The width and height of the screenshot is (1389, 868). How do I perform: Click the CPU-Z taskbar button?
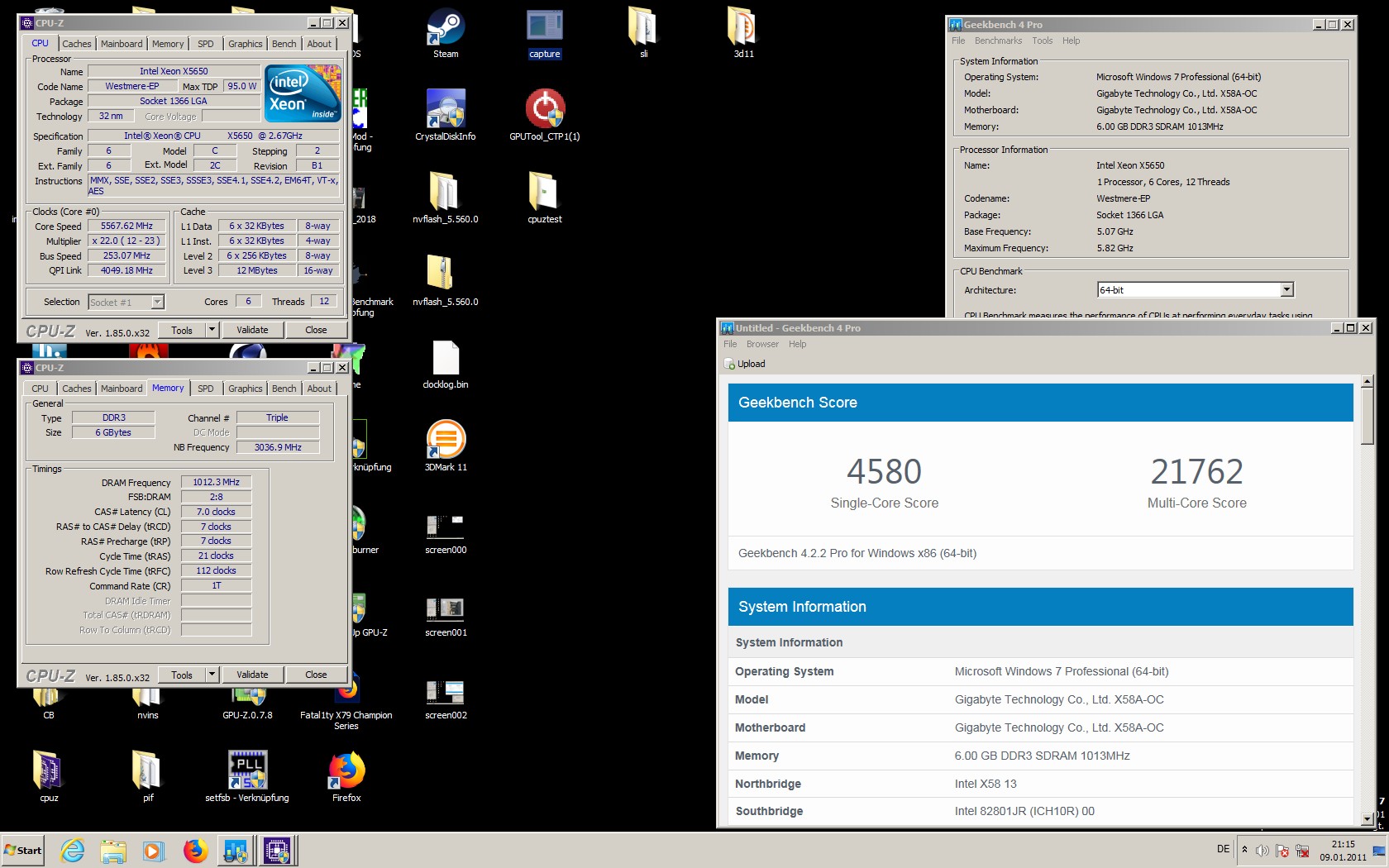pos(276,850)
